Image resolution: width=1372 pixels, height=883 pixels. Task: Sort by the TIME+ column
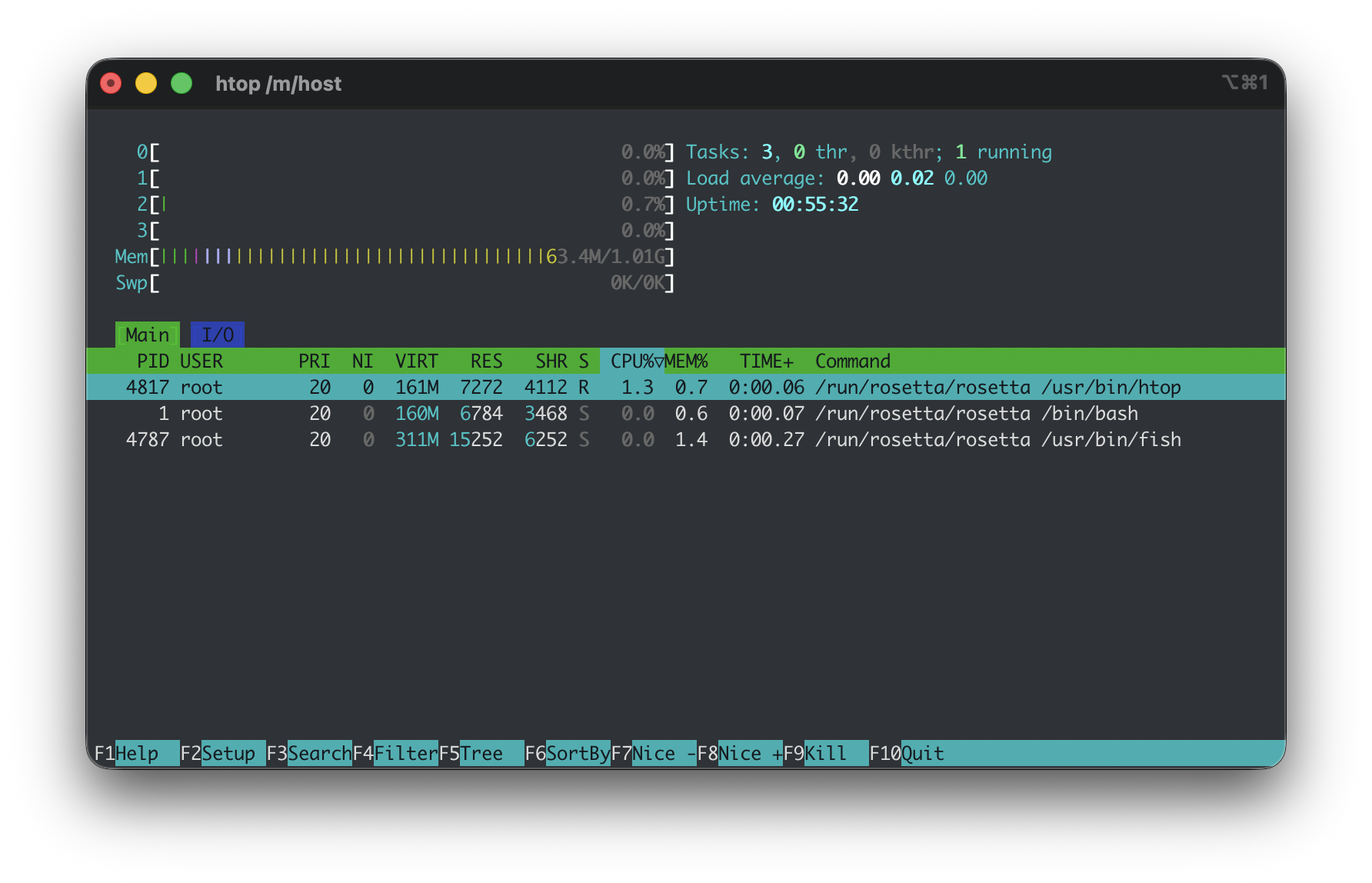766,361
